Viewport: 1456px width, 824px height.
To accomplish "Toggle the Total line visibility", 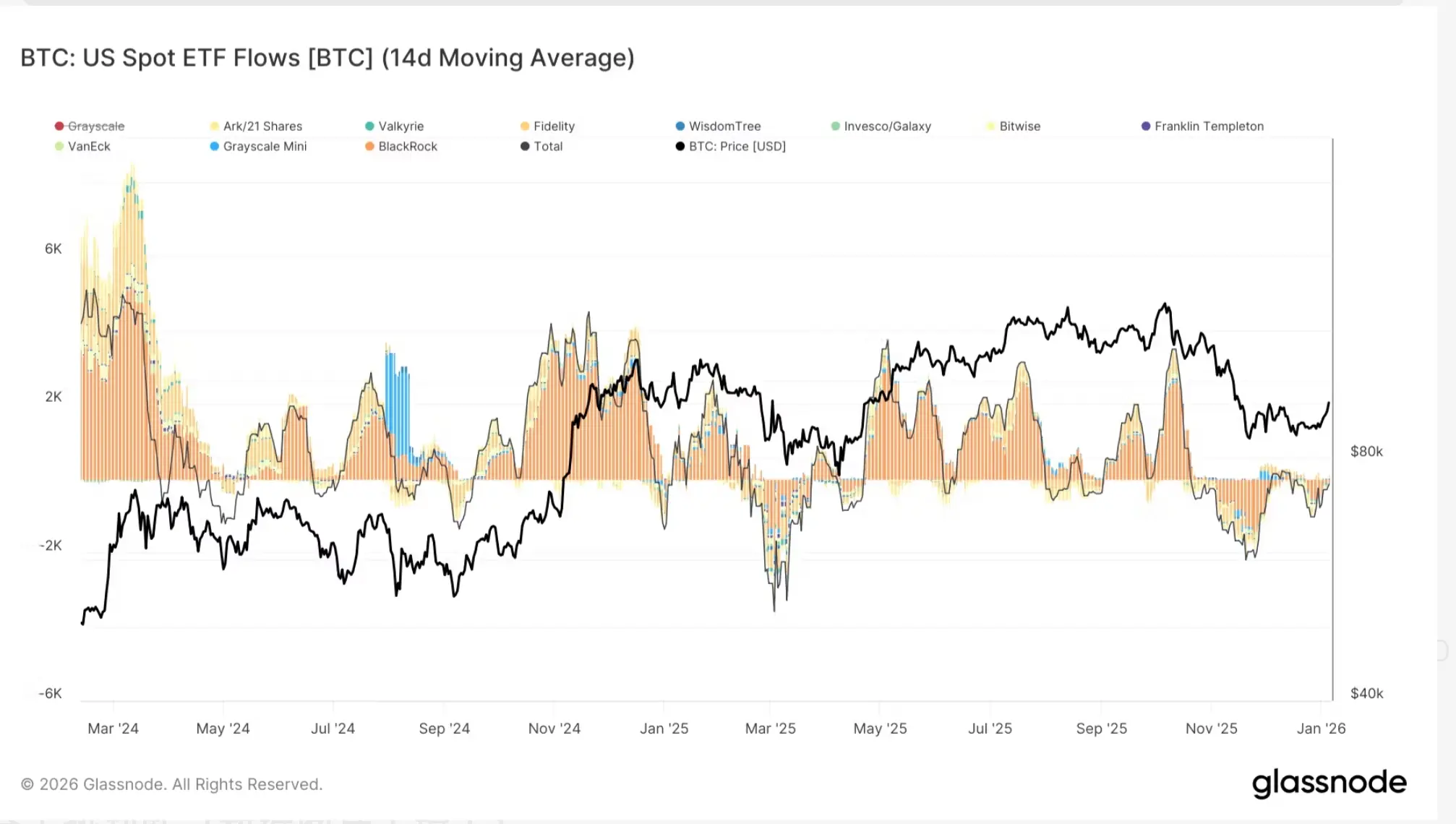I will coord(541,146).
